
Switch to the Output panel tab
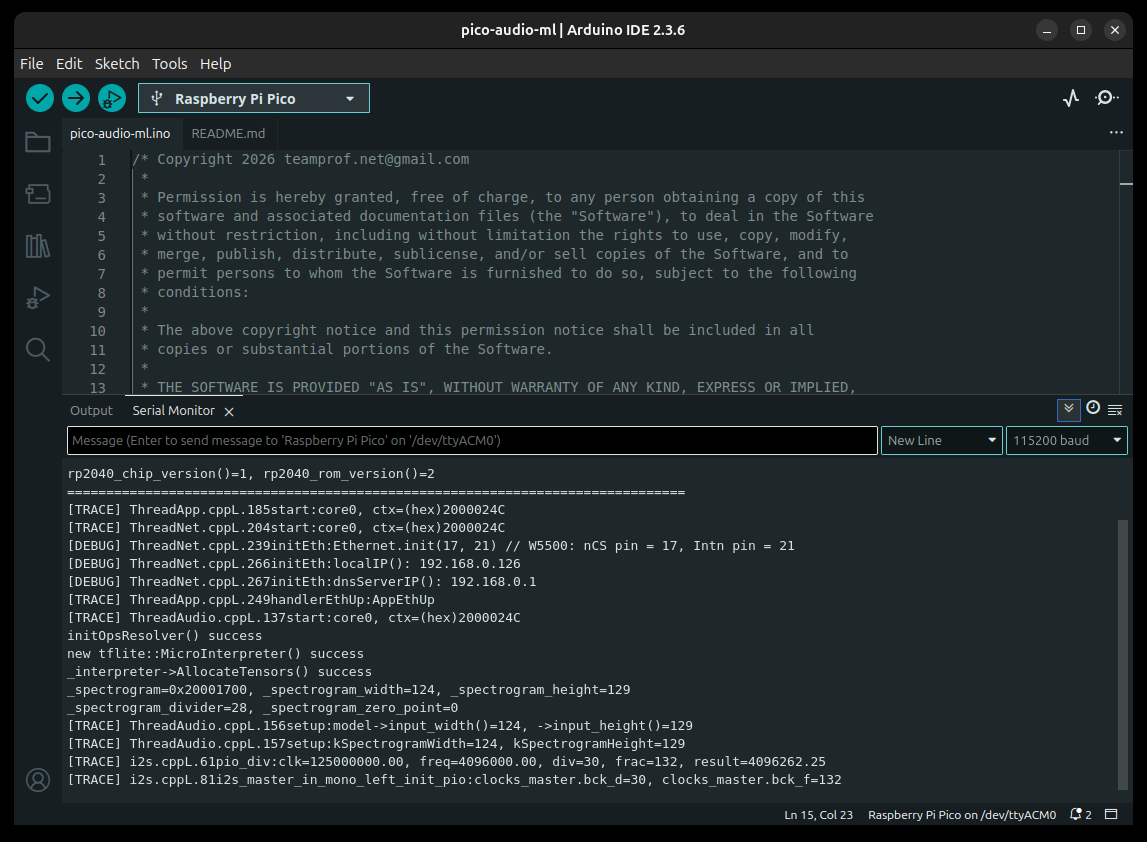(91, 410)
